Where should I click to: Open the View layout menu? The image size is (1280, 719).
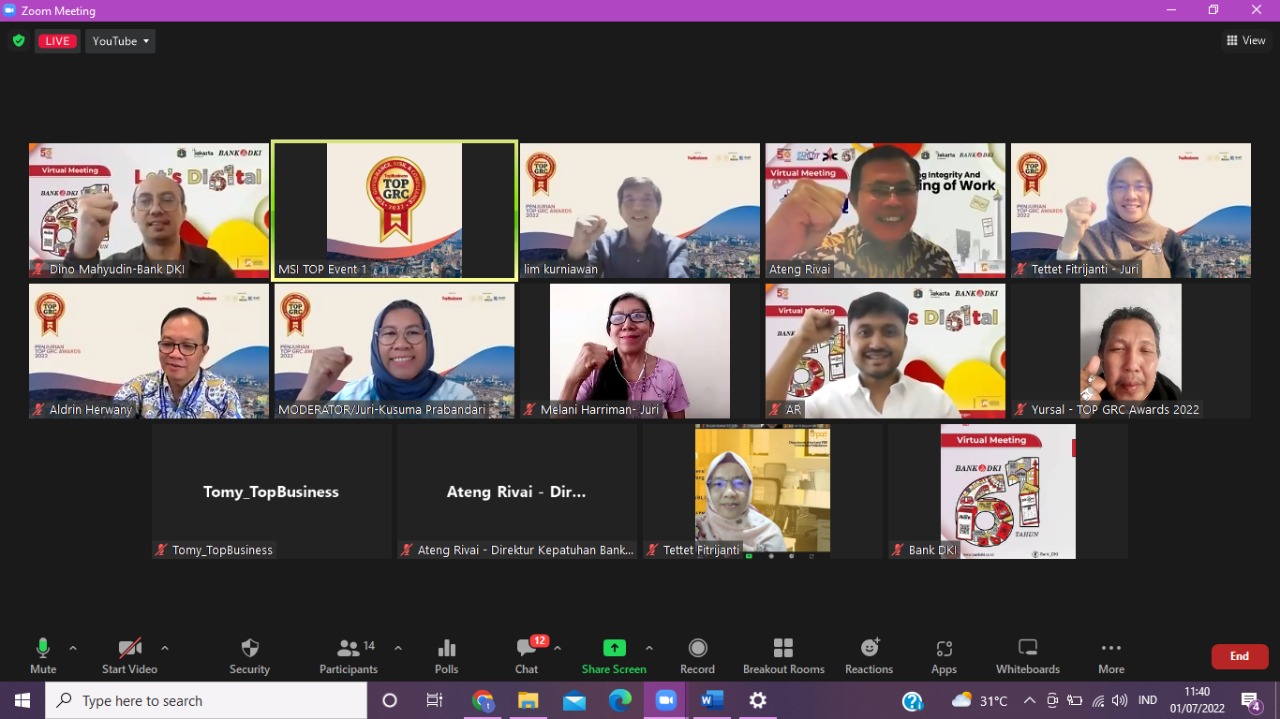coord(1246,41)
